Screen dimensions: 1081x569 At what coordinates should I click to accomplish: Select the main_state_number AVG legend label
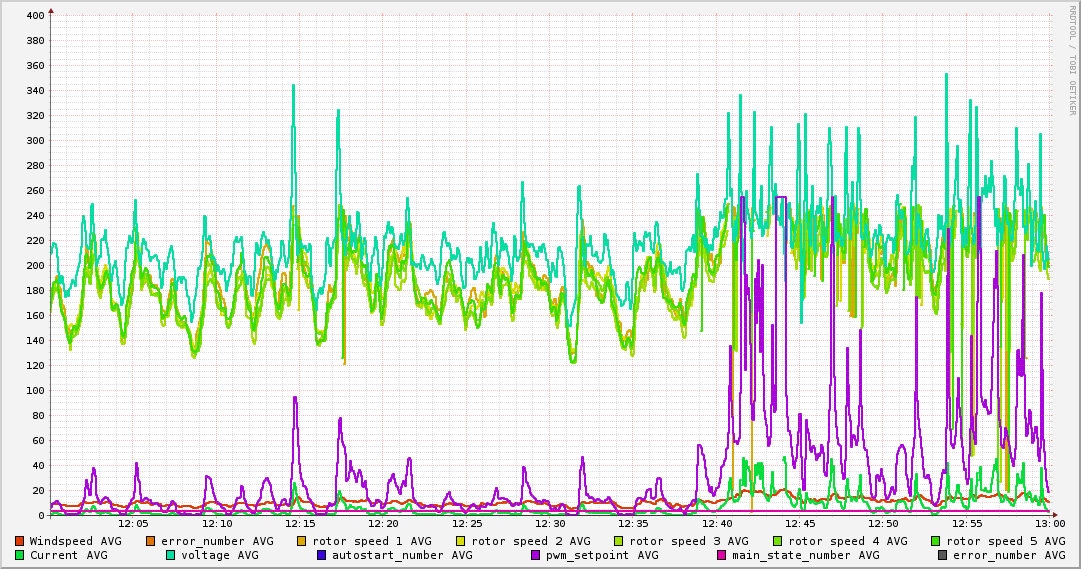805,555
